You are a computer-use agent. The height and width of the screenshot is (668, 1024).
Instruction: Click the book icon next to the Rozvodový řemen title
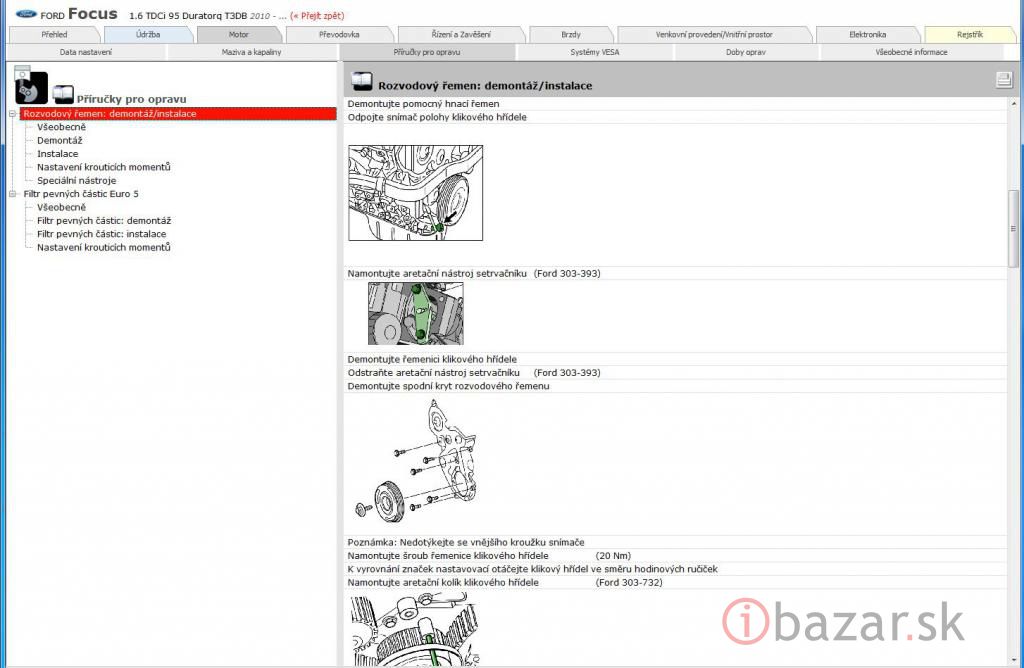click(363, 83)
